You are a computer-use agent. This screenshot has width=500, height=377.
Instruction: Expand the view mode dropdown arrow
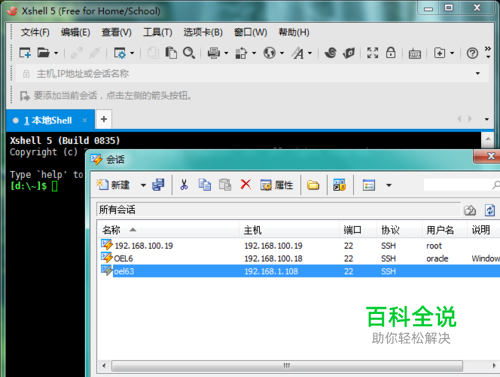(389, 185)
